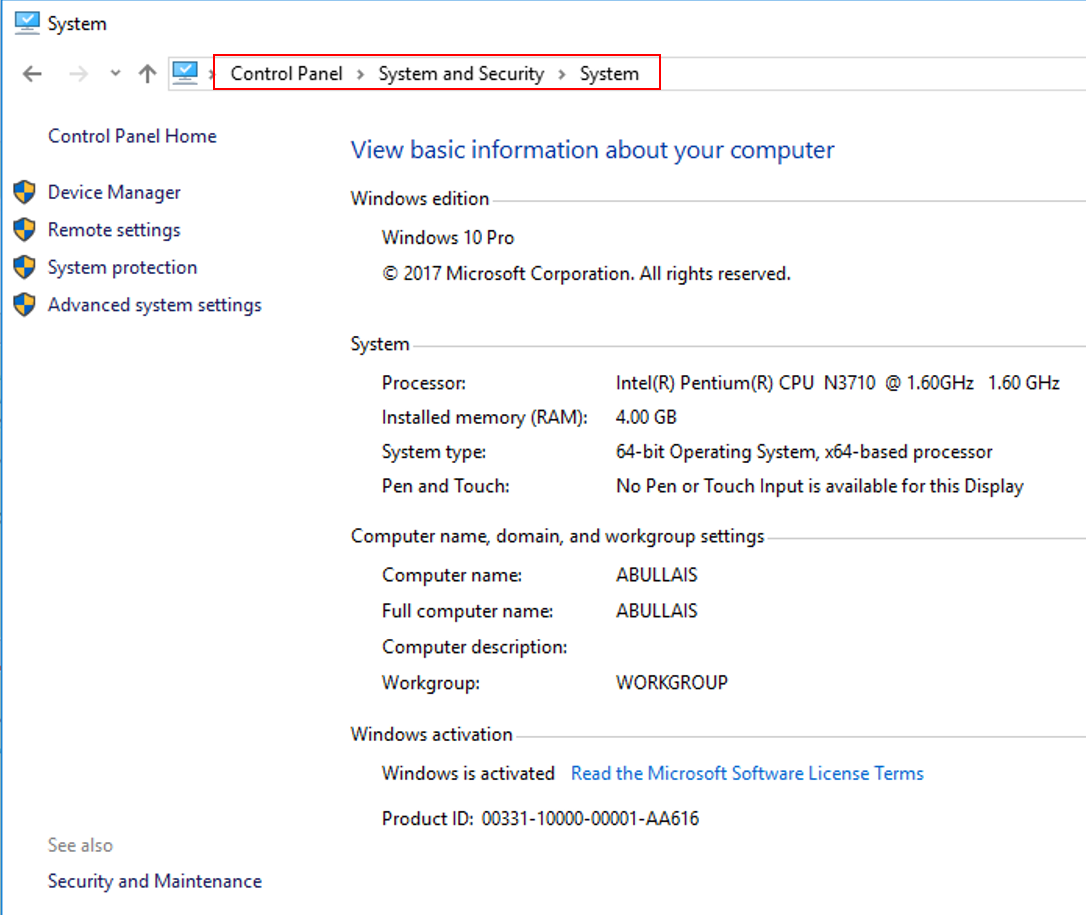Viewport: 1086px width, 915px height.
Task: Click the up arrow to go to parent folder
Action: click(145, 72)
